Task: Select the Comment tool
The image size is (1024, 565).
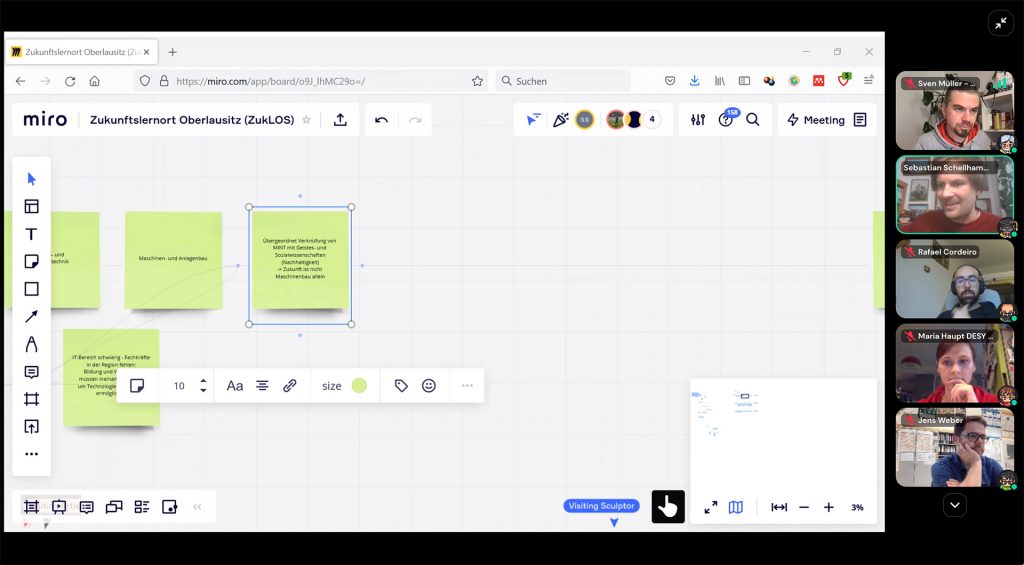Action: tap(31, 372)
